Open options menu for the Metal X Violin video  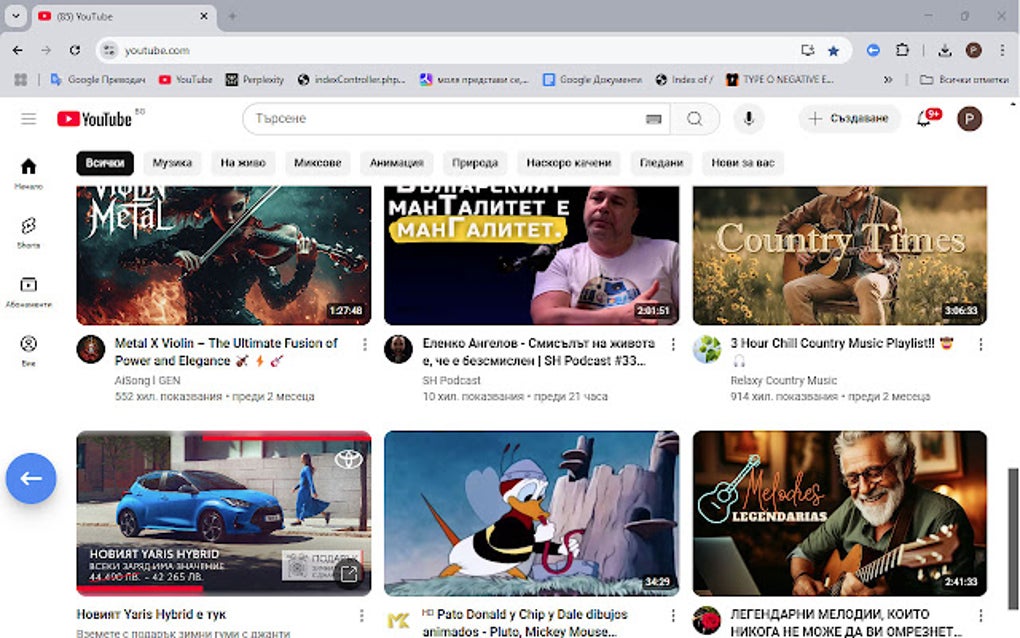[x=363, y=344]
